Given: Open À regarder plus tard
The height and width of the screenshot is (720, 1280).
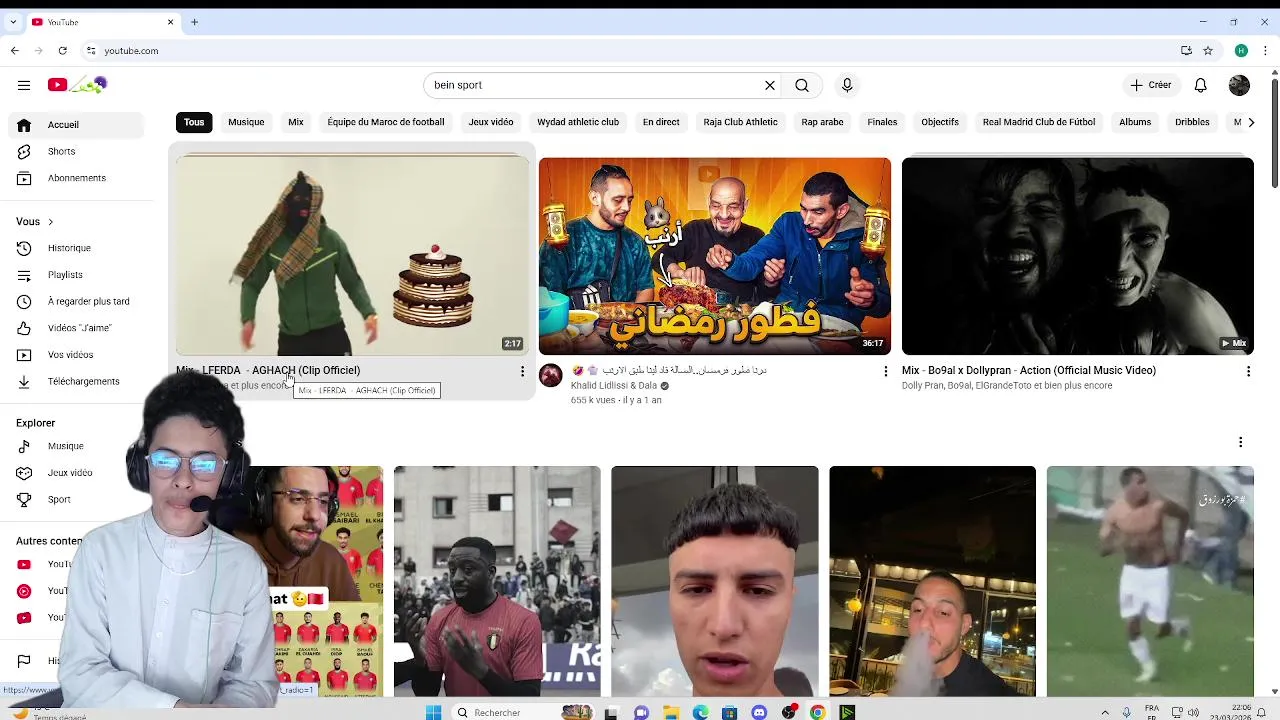Looking at the screenshot, I should pyautogui.click(x=77, y=301).
